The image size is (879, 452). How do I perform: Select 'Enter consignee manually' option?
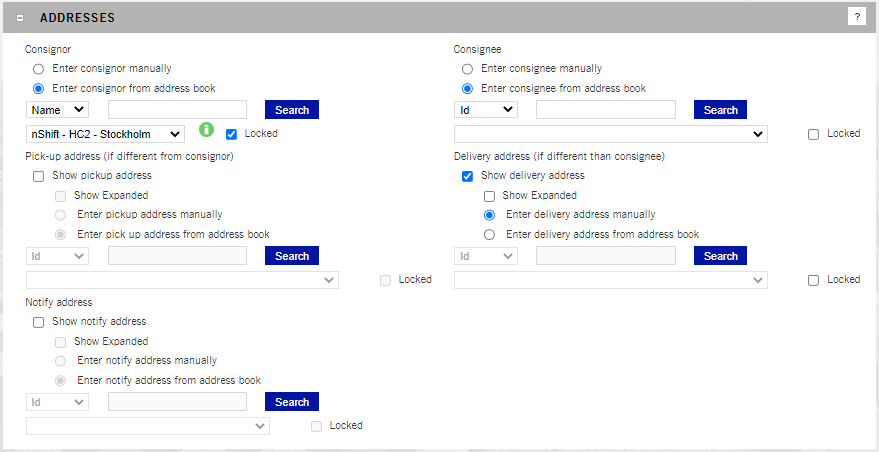coord(468,69)
